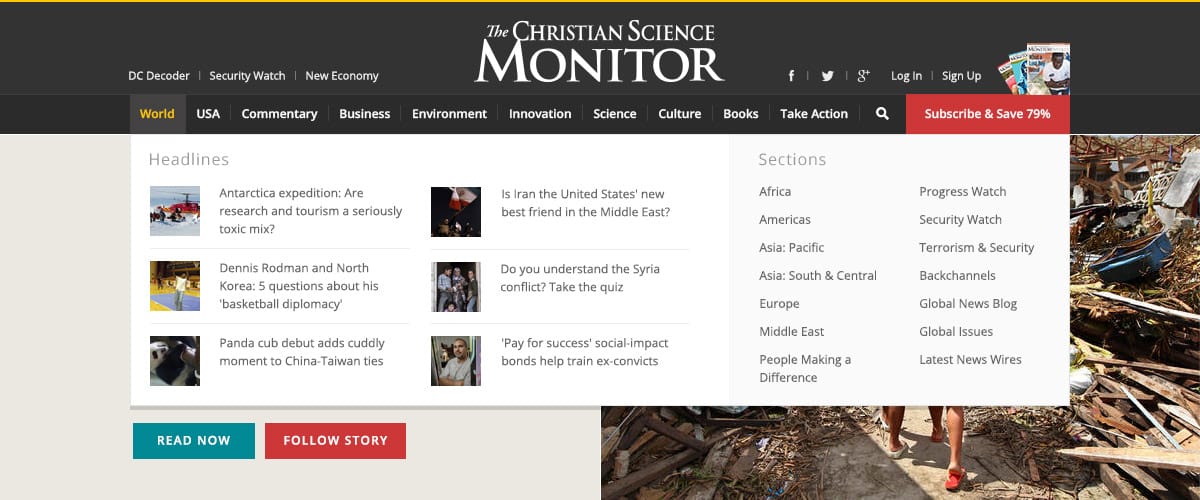Open the Middle East section link
Screen dimensions: 1200x500
tap(792, 332)
